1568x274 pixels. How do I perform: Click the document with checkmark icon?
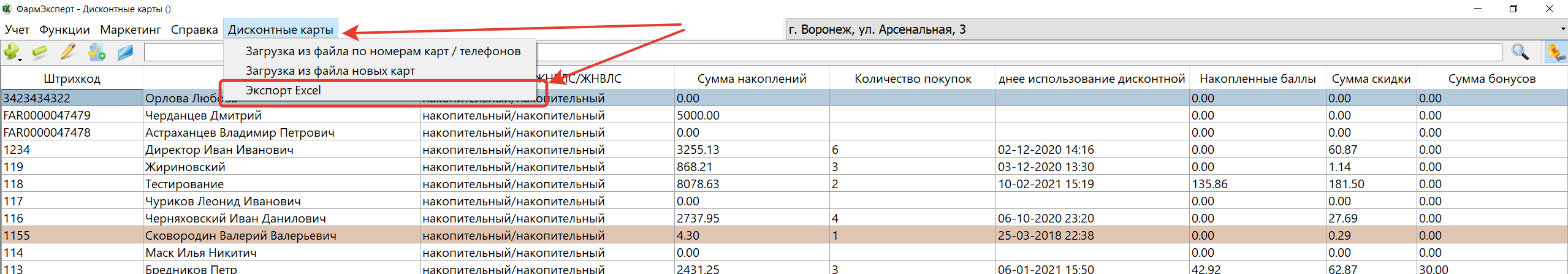96,52
